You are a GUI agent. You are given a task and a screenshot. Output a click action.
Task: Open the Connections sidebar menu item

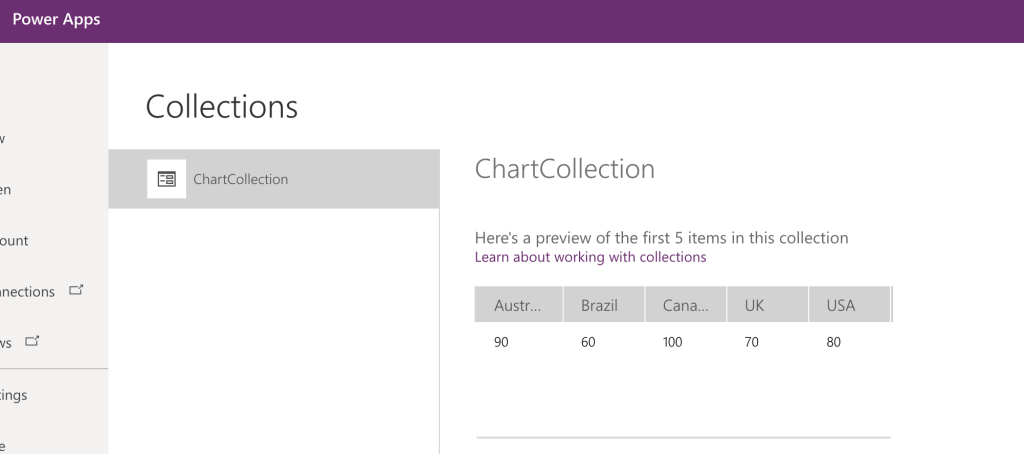tap(28, 292)
